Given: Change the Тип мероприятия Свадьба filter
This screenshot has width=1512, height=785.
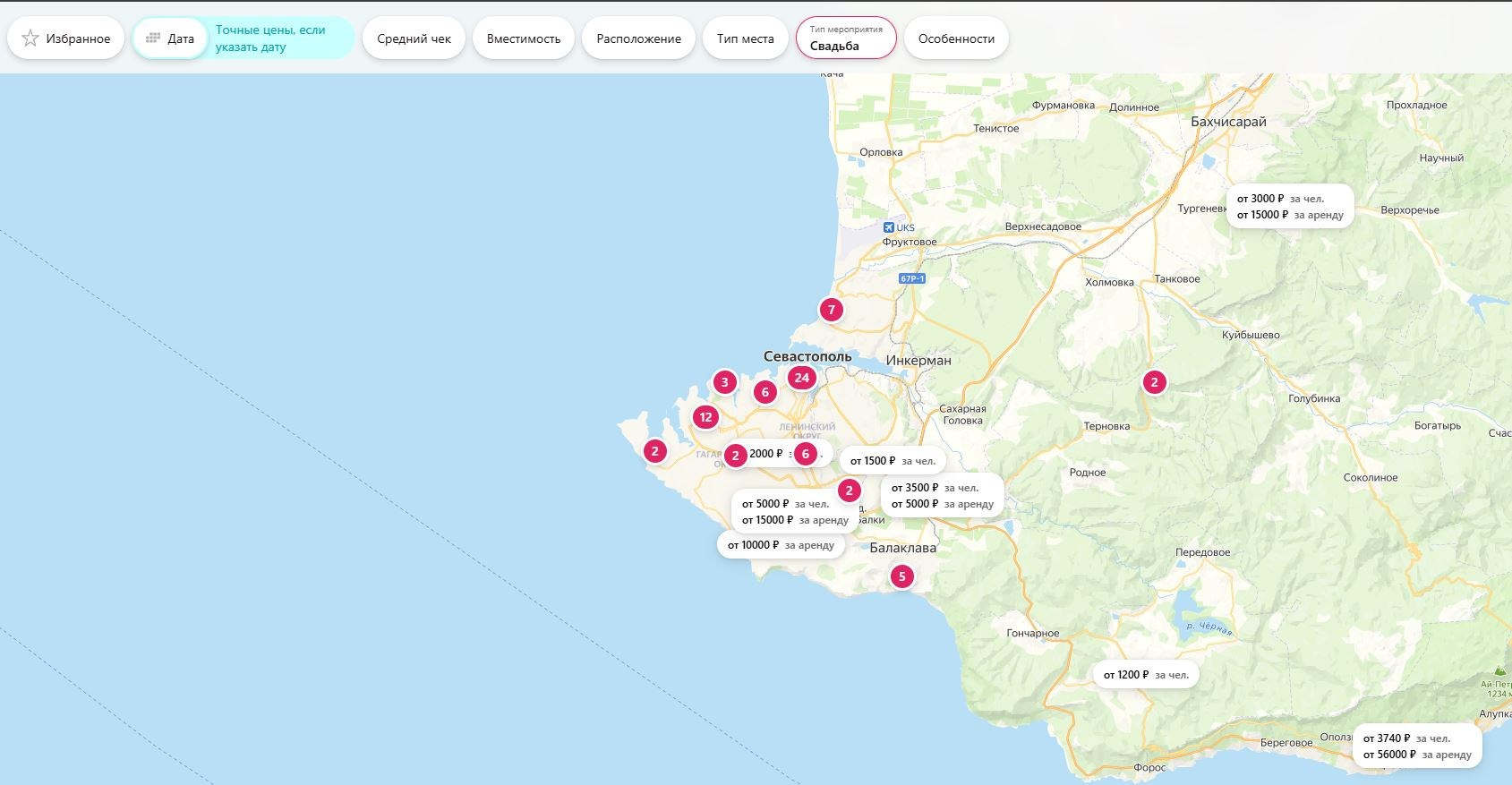Looking at the screenshot, I should coord(846,38).
